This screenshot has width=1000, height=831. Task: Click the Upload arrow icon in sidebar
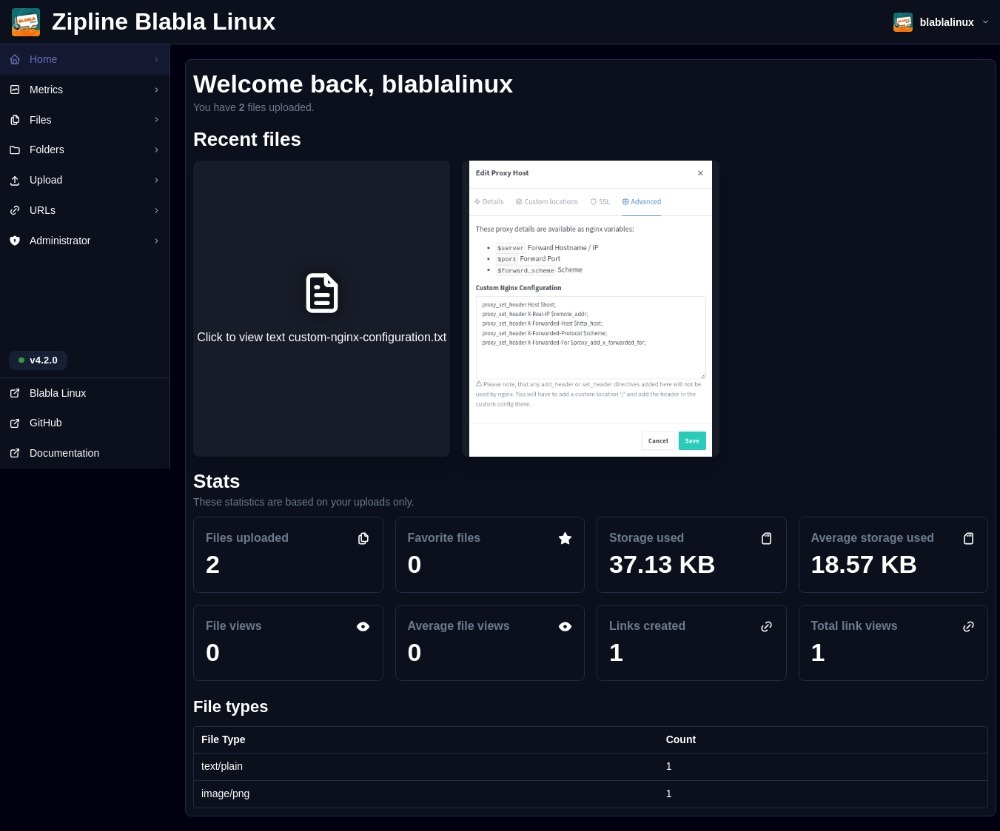tap(15, 181)
